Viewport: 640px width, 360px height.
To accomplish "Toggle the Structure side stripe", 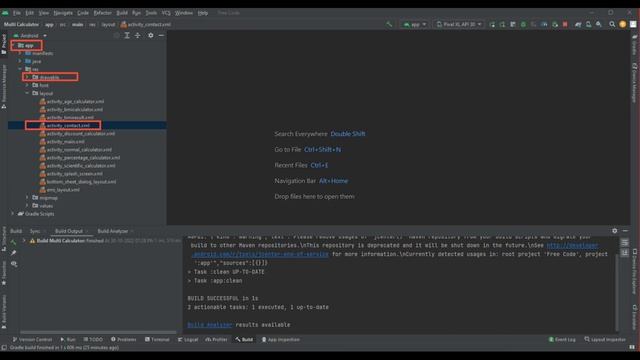I will [4, 239].
